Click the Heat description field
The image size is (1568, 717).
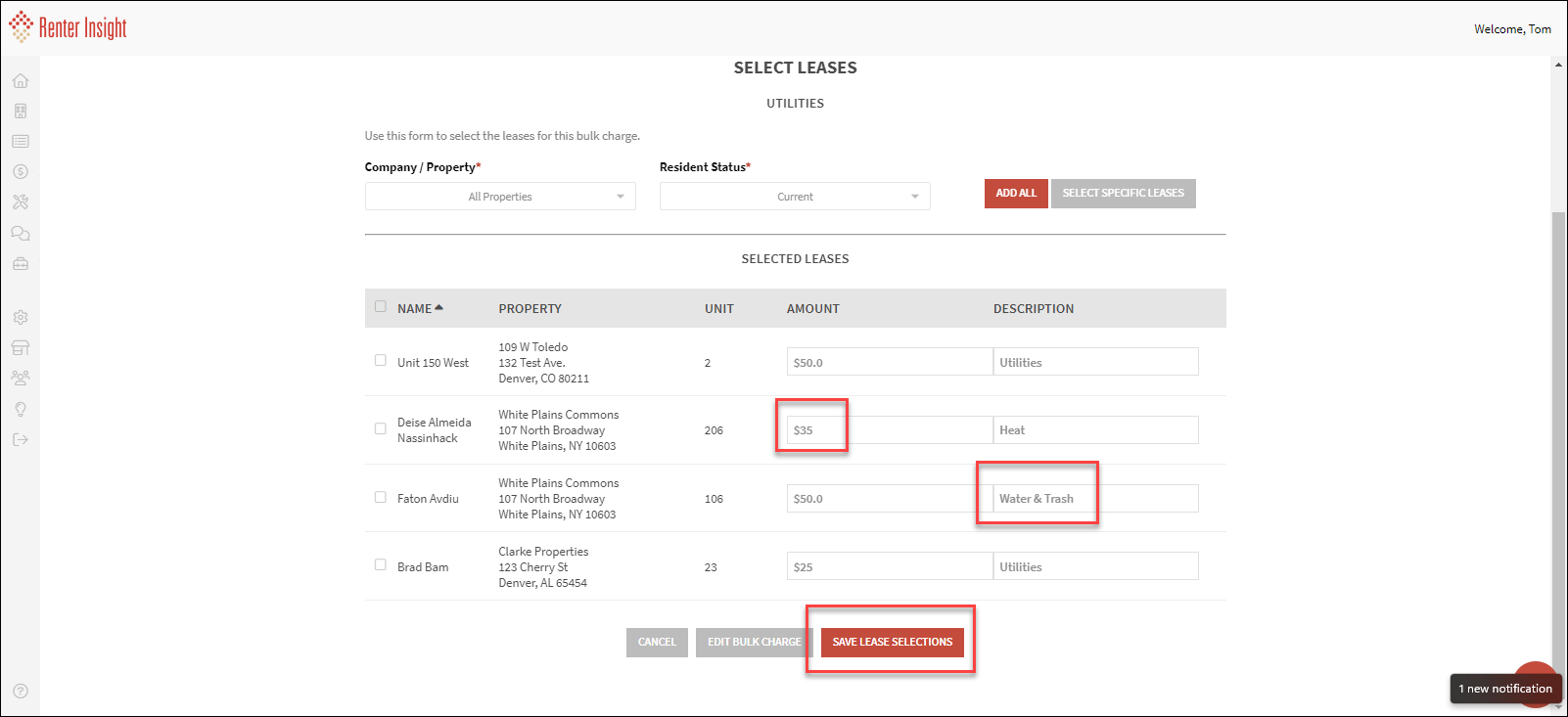click(1096, 430)
